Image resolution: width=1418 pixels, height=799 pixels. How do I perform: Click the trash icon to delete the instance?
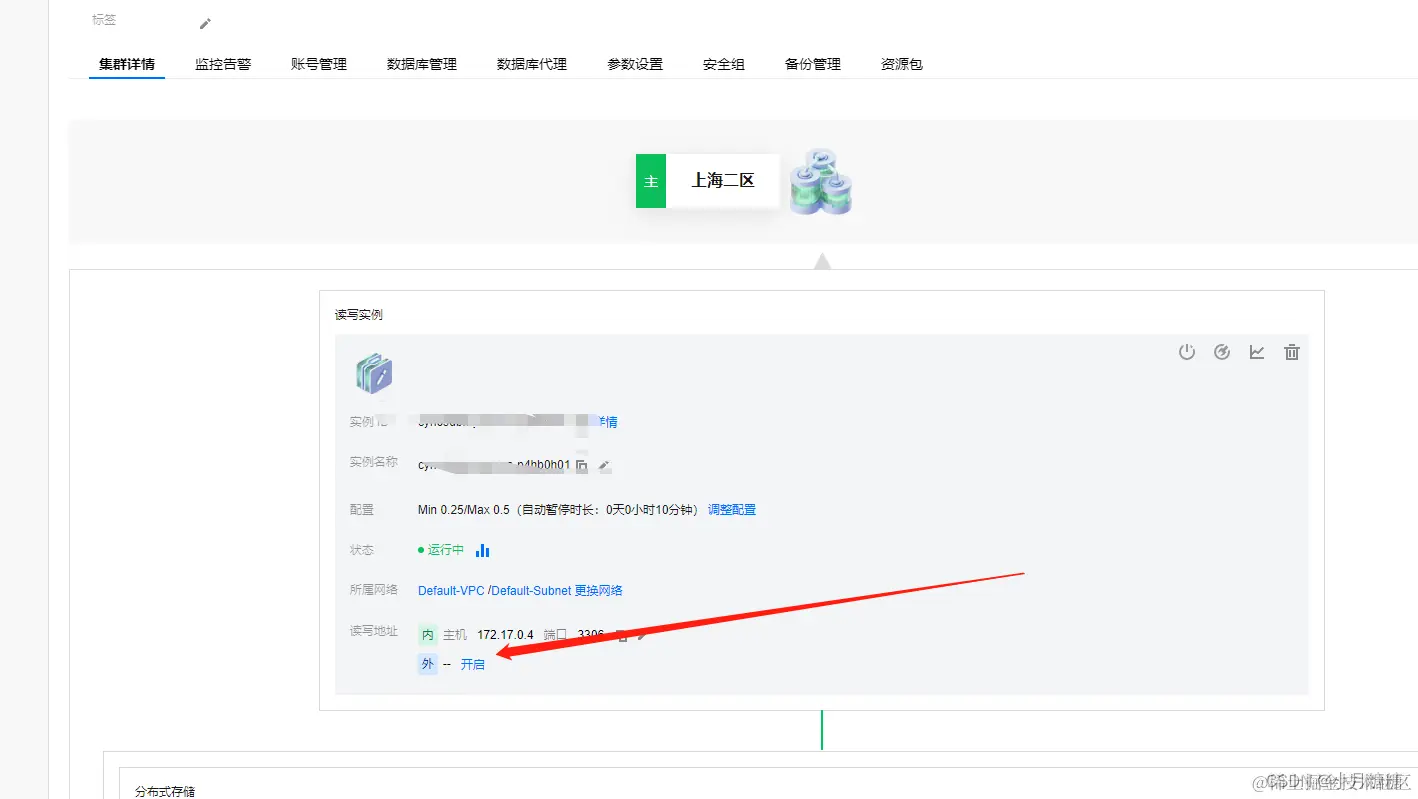tap(1292, 351)
